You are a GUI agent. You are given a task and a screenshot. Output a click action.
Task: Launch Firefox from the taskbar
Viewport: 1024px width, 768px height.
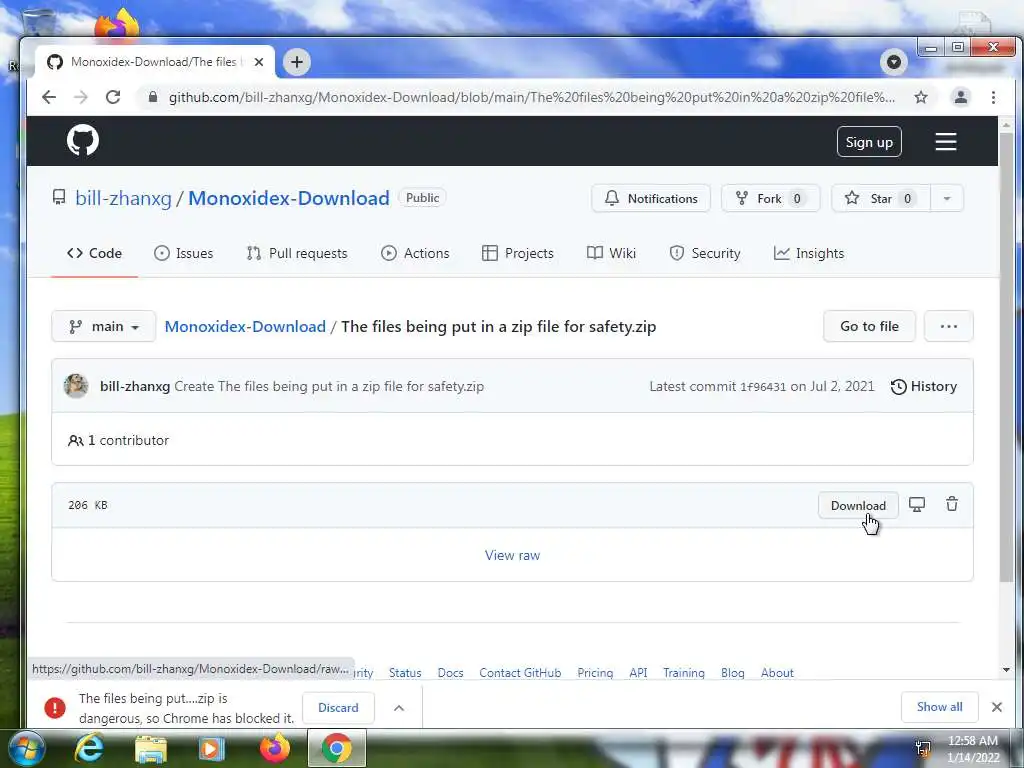pyautogui.click(x=275, y=748)
